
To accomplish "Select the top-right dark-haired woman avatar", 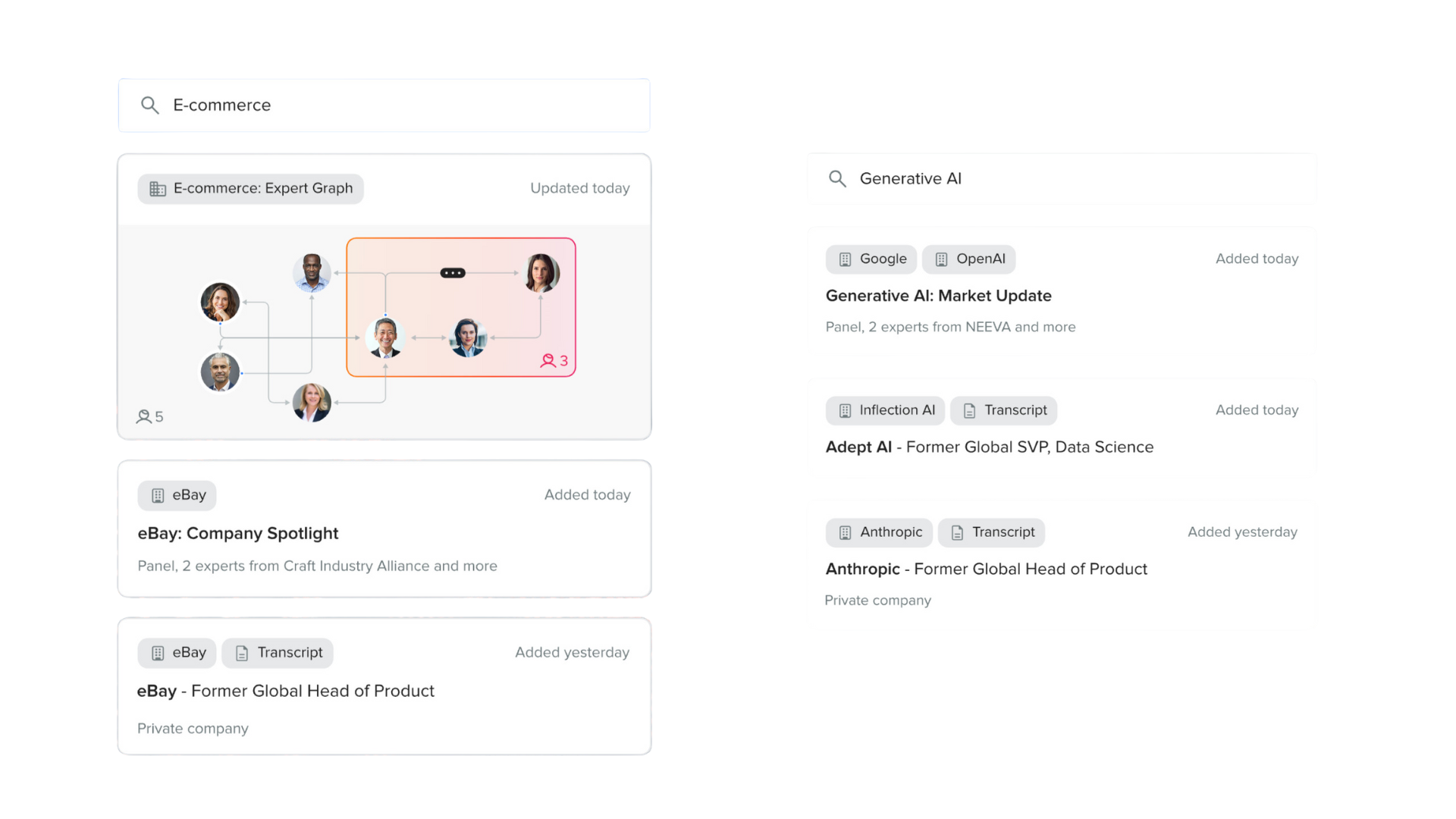I will pos(541,273).
